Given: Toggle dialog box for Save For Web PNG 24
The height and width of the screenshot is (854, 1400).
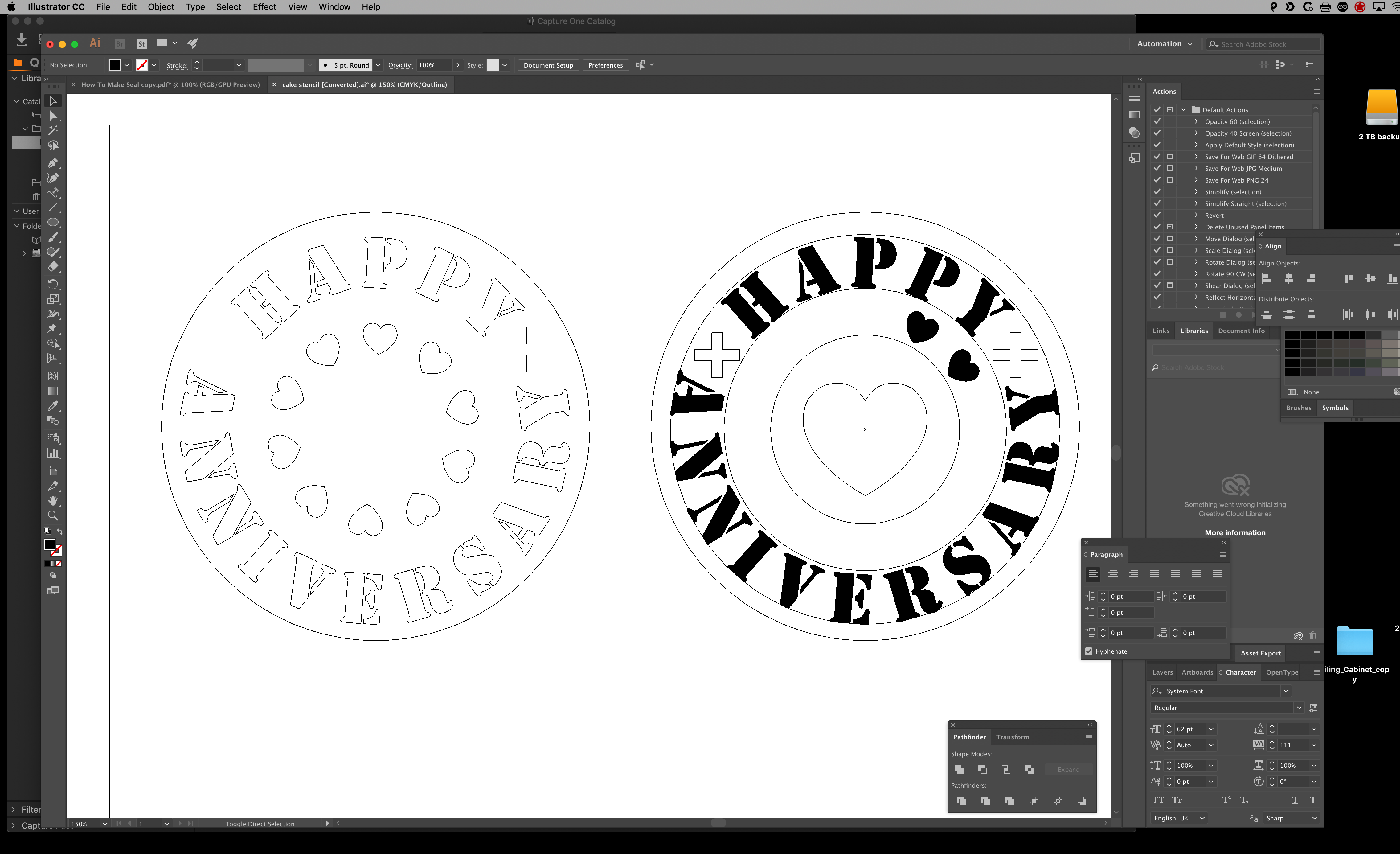Looking at the screenshot, I should (x=1170, y=180).
